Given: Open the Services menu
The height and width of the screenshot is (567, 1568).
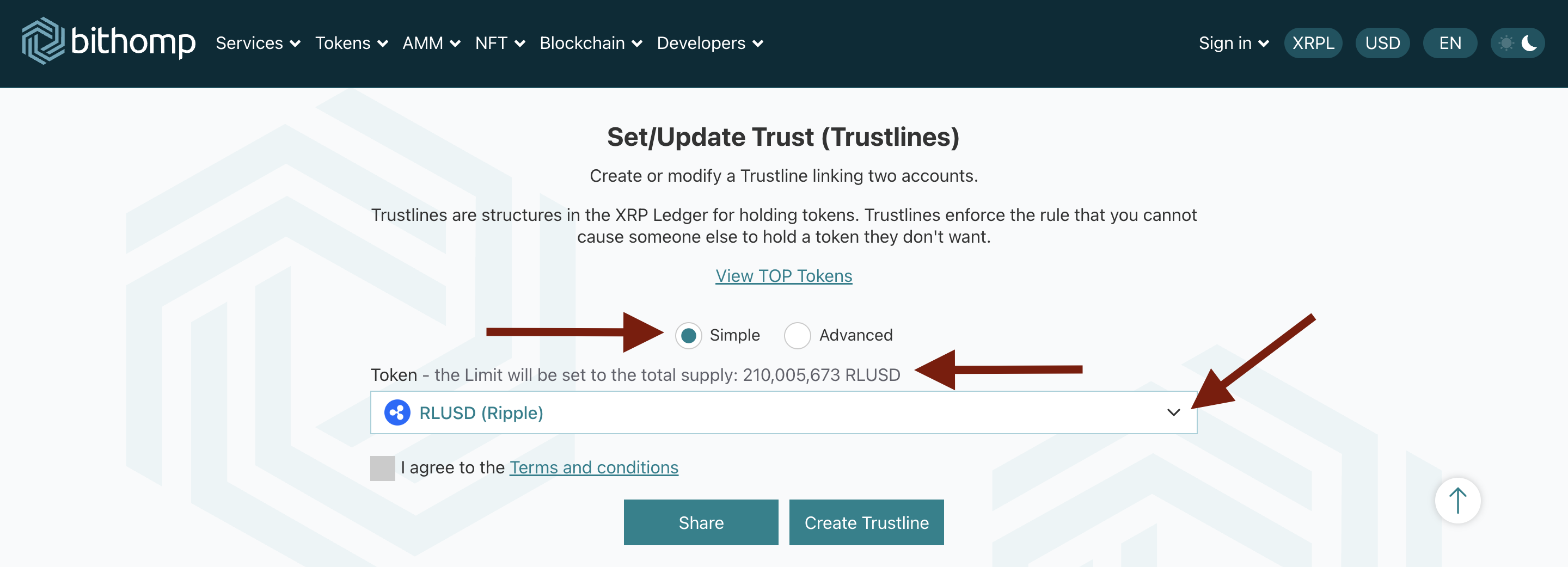Looking at the screenshot, I should pyautogui.click(x=258, y=43).
